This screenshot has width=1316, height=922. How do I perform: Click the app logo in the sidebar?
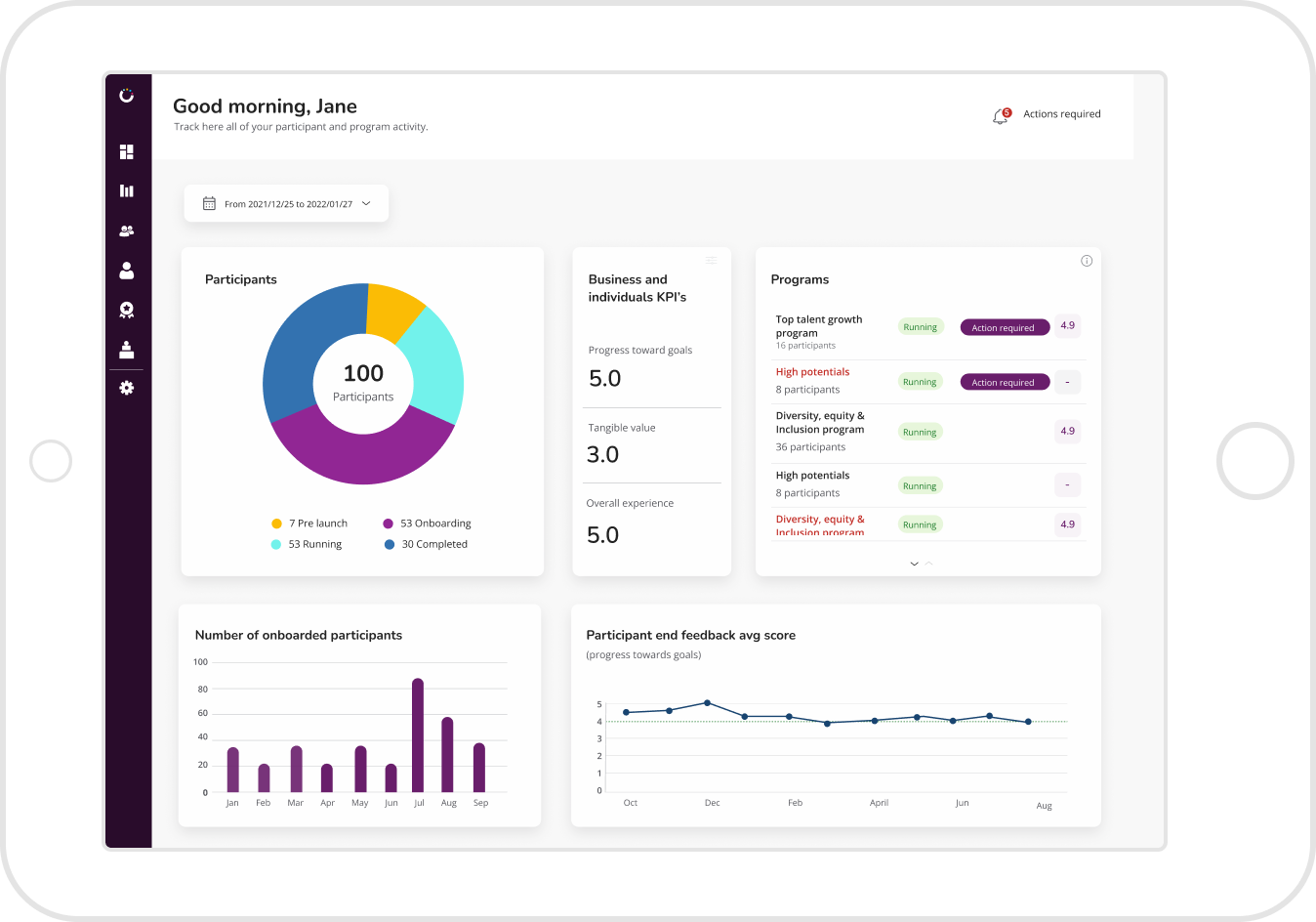click(x=126, y=95)
